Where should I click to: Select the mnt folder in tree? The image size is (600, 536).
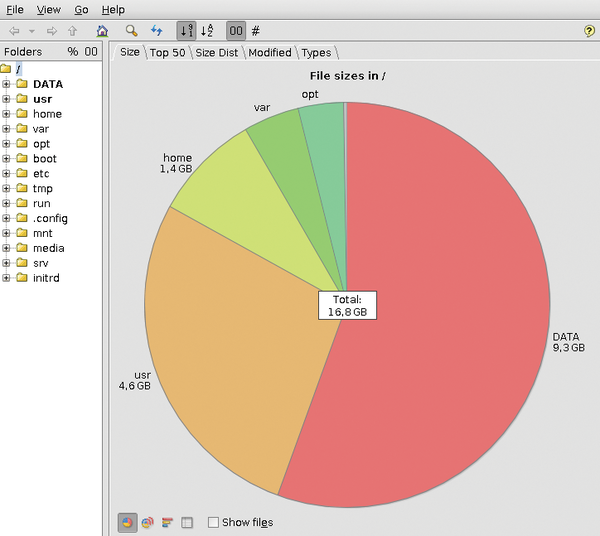[x=42, y=233]
